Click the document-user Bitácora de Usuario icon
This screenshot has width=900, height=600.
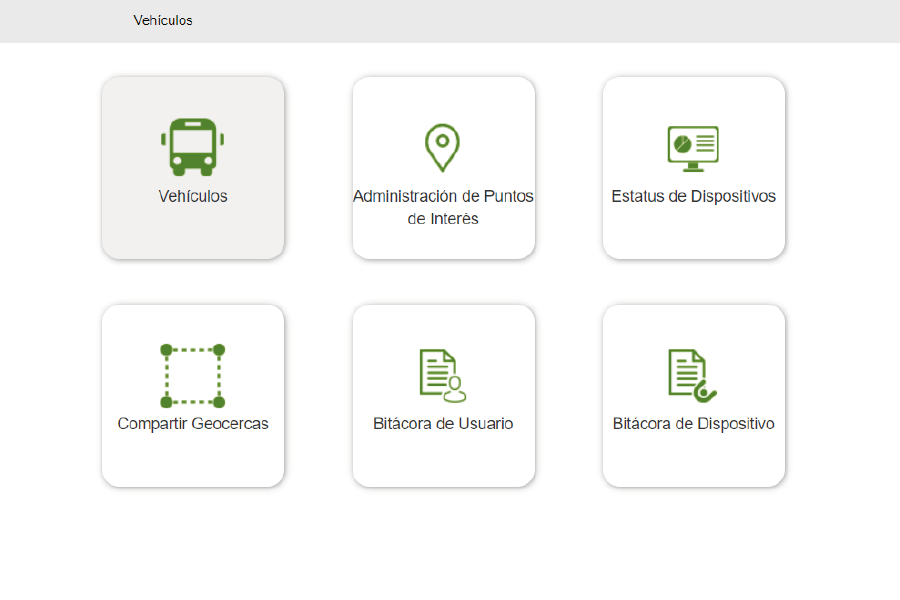(x=443, y=376)
